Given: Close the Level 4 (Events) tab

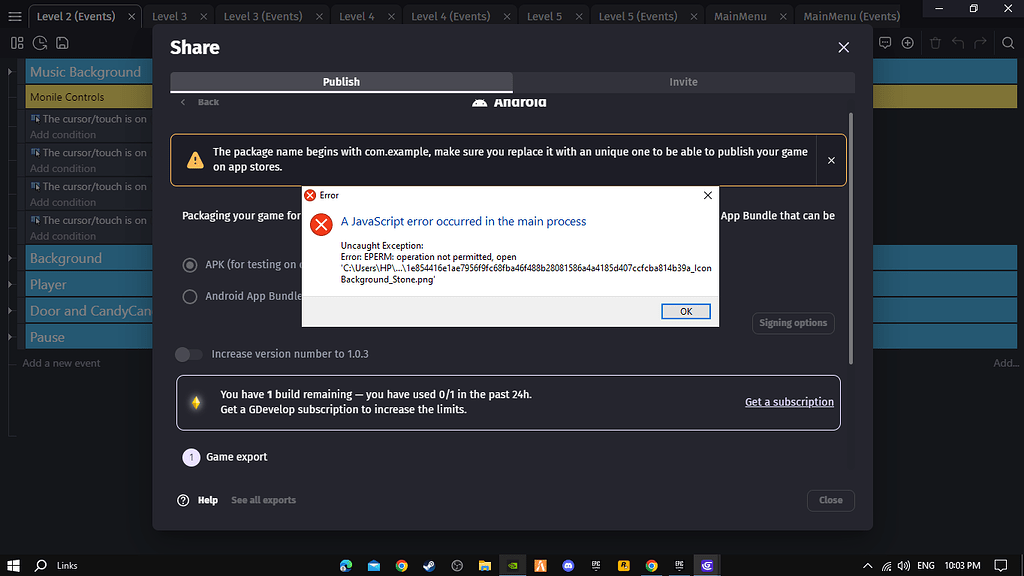Looking at the screenshot, I should pos(507,16).
